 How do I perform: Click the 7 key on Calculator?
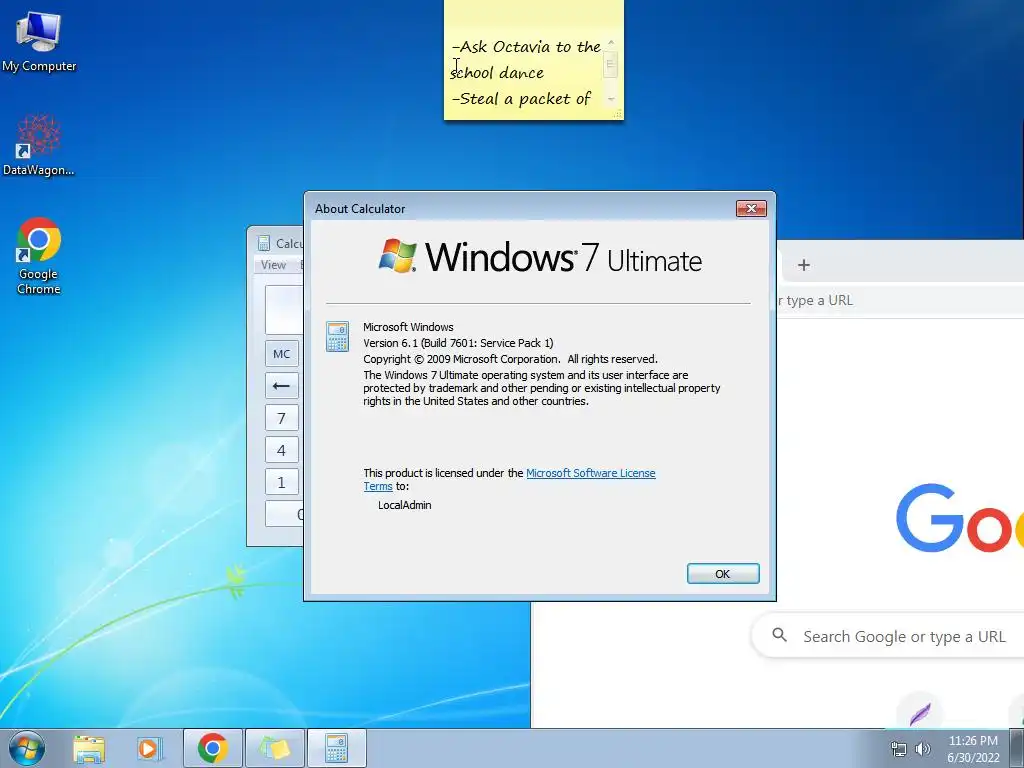[x=281, y=418]
